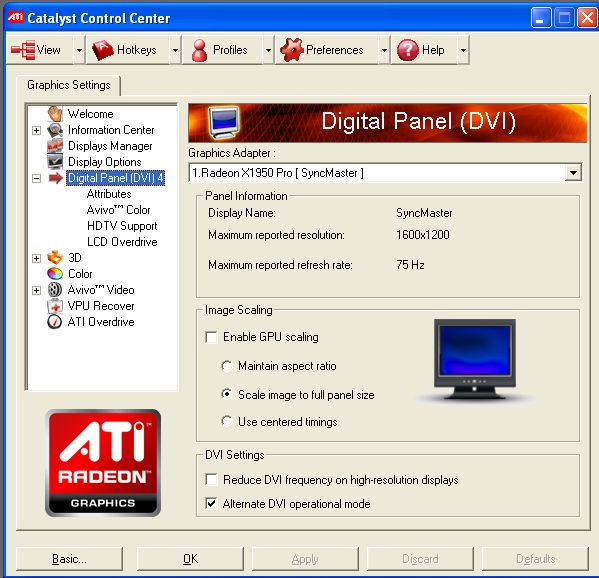
Task: Select Maintain aspect ratio option
Action: pyautogui.click(x=227, y=366)
